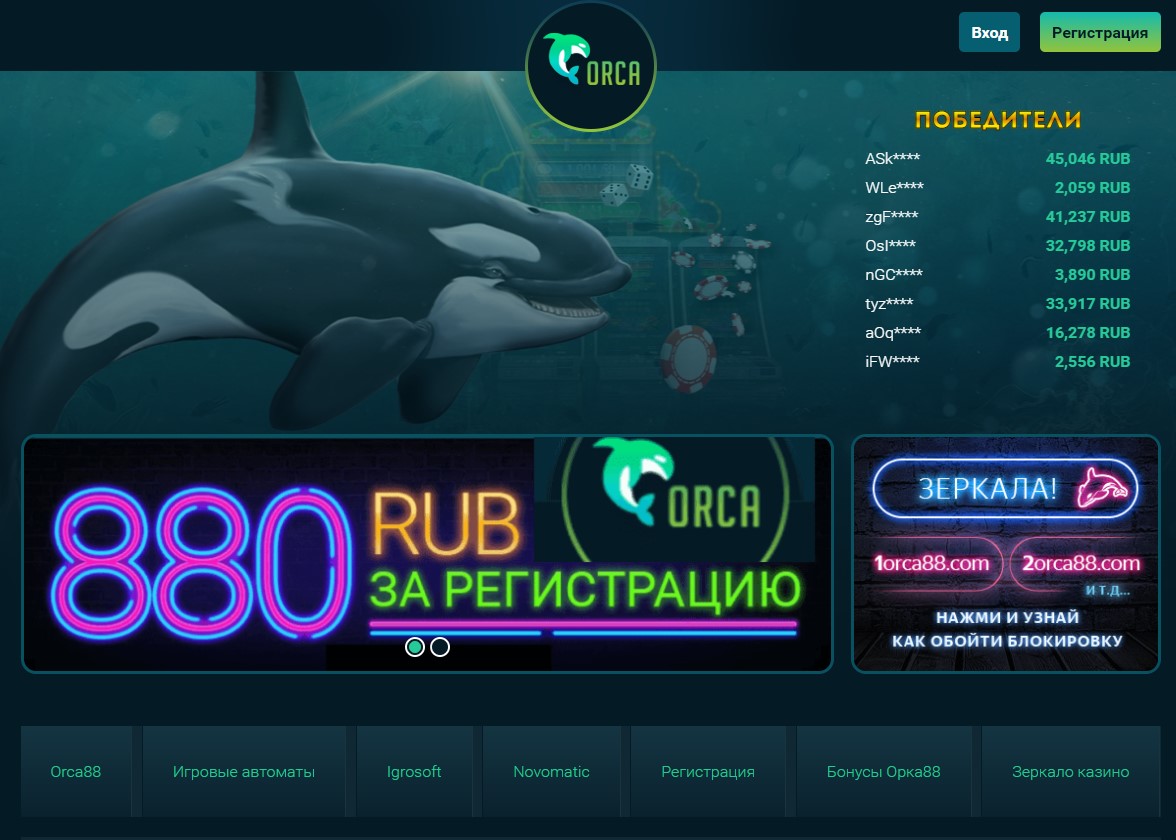The height and width of the screenshot is (840, 1176).
Task: Click winner name ASk****
Action: point(892,158)
